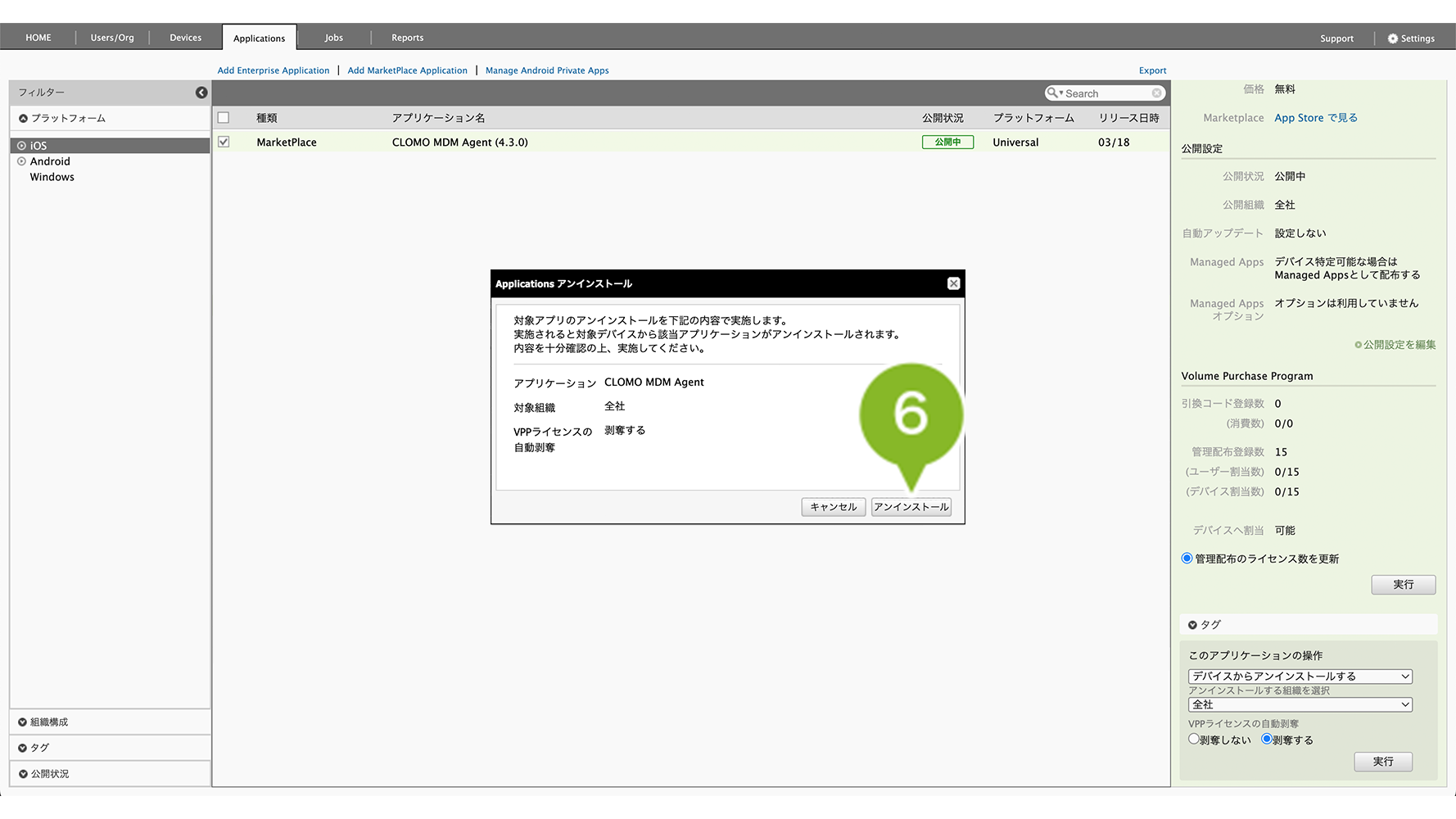Click 実行 button under license update
Screen dimensions: 1456x819
pos(1404,585)
